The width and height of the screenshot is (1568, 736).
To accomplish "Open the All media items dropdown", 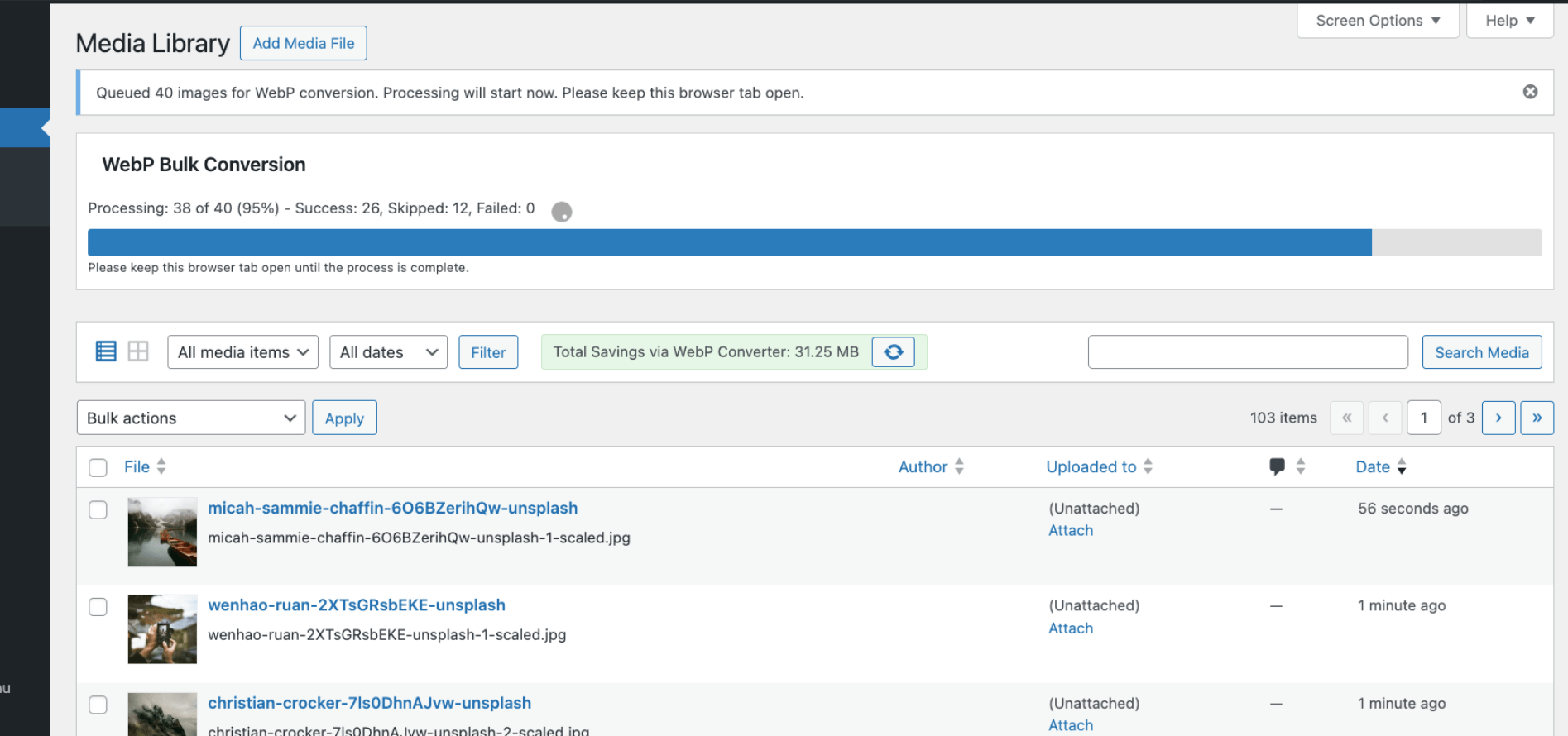I will (x=242, y=352).
